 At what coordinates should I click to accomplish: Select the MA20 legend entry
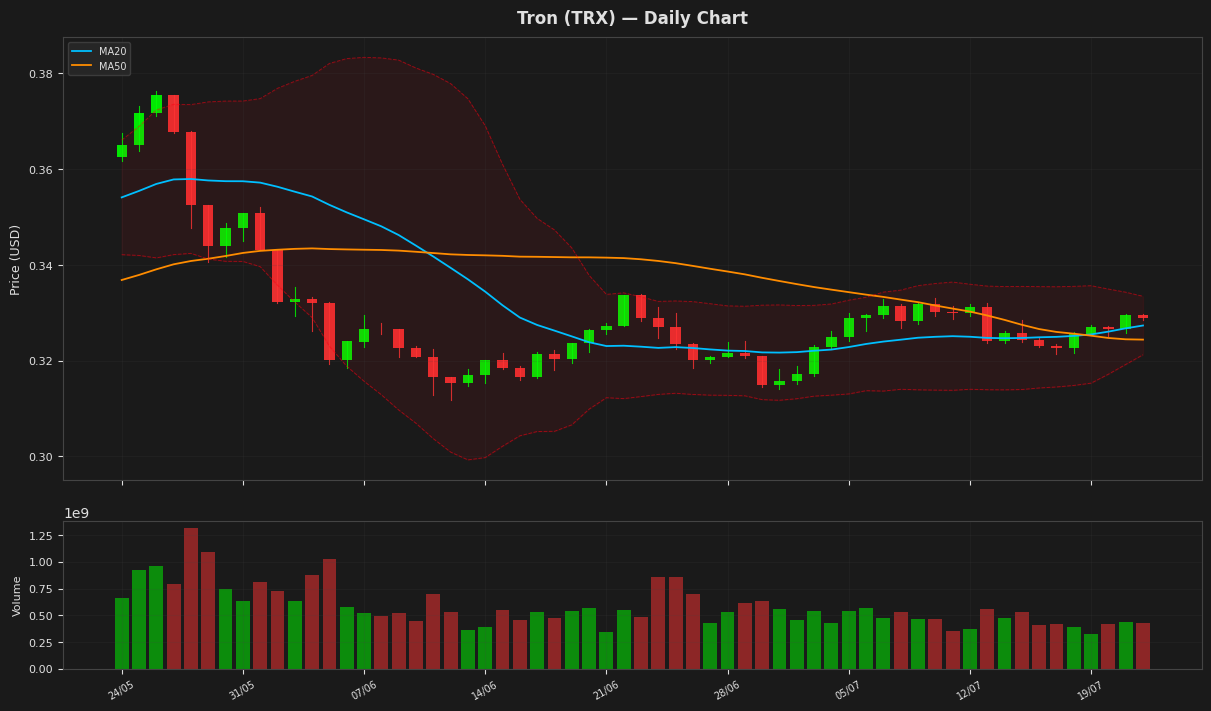pos(98,51)
